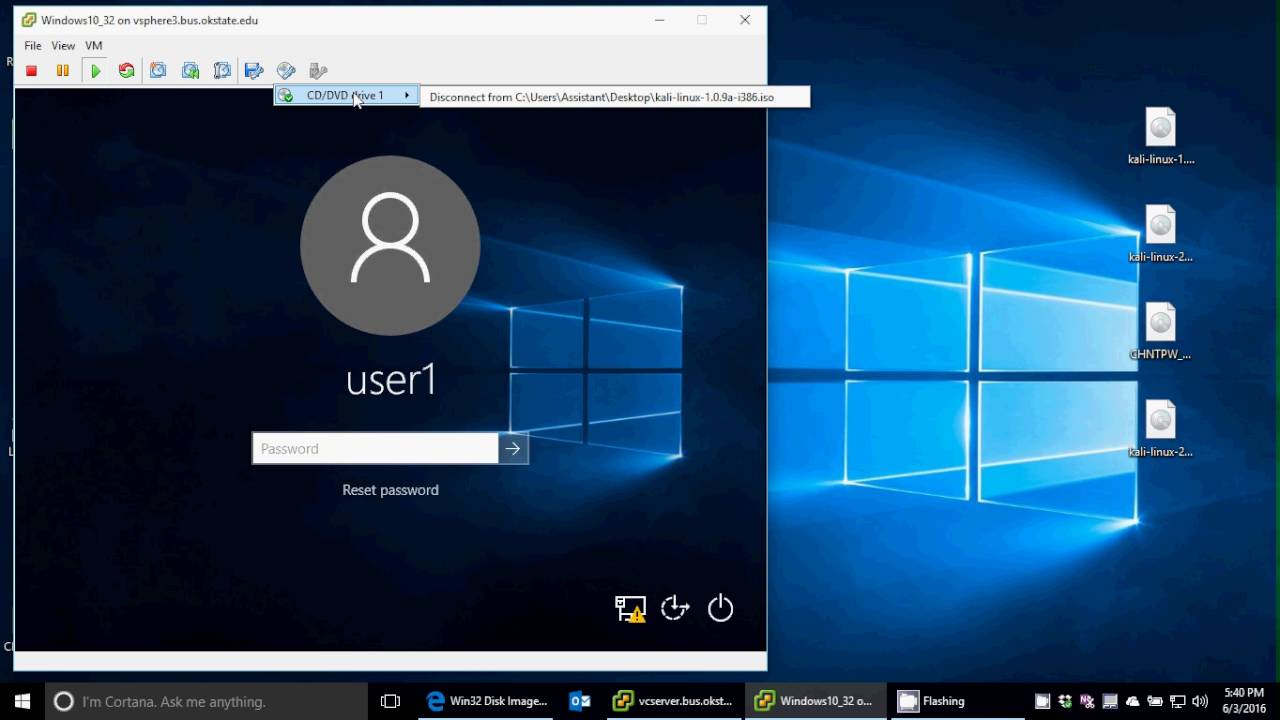
Task: Click the Reset VM toolbar icon
Action: coord(126,71)
